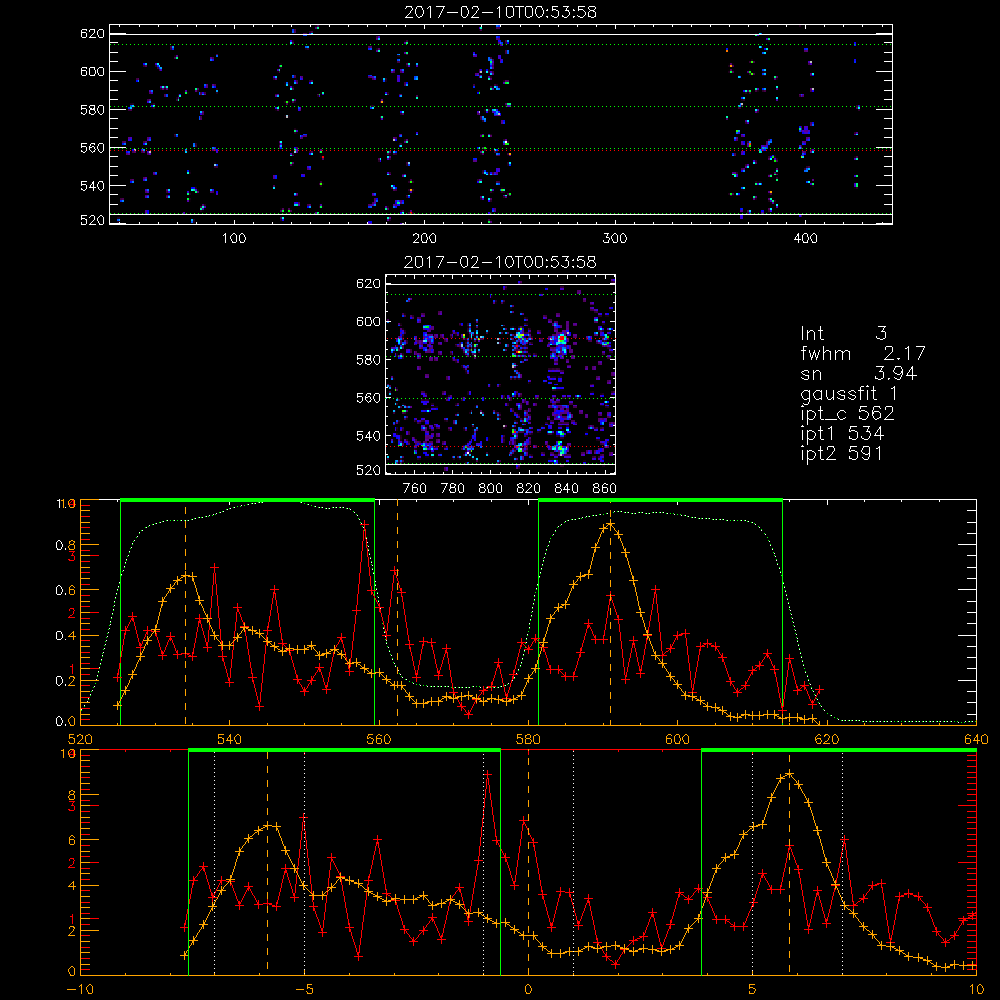Viewport: 1000px width, 1000px height.
Task: Click the x-axis label 860 of the middle image
Action: [x=605, y=489]
